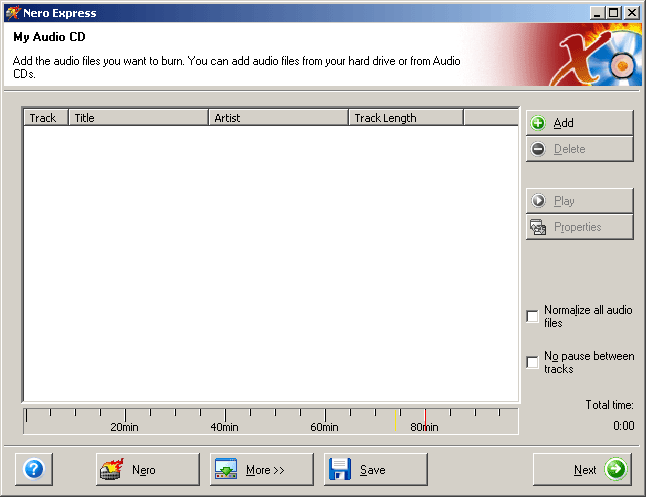Proceed with the Next button
The image size is (646, 497).
582,469
